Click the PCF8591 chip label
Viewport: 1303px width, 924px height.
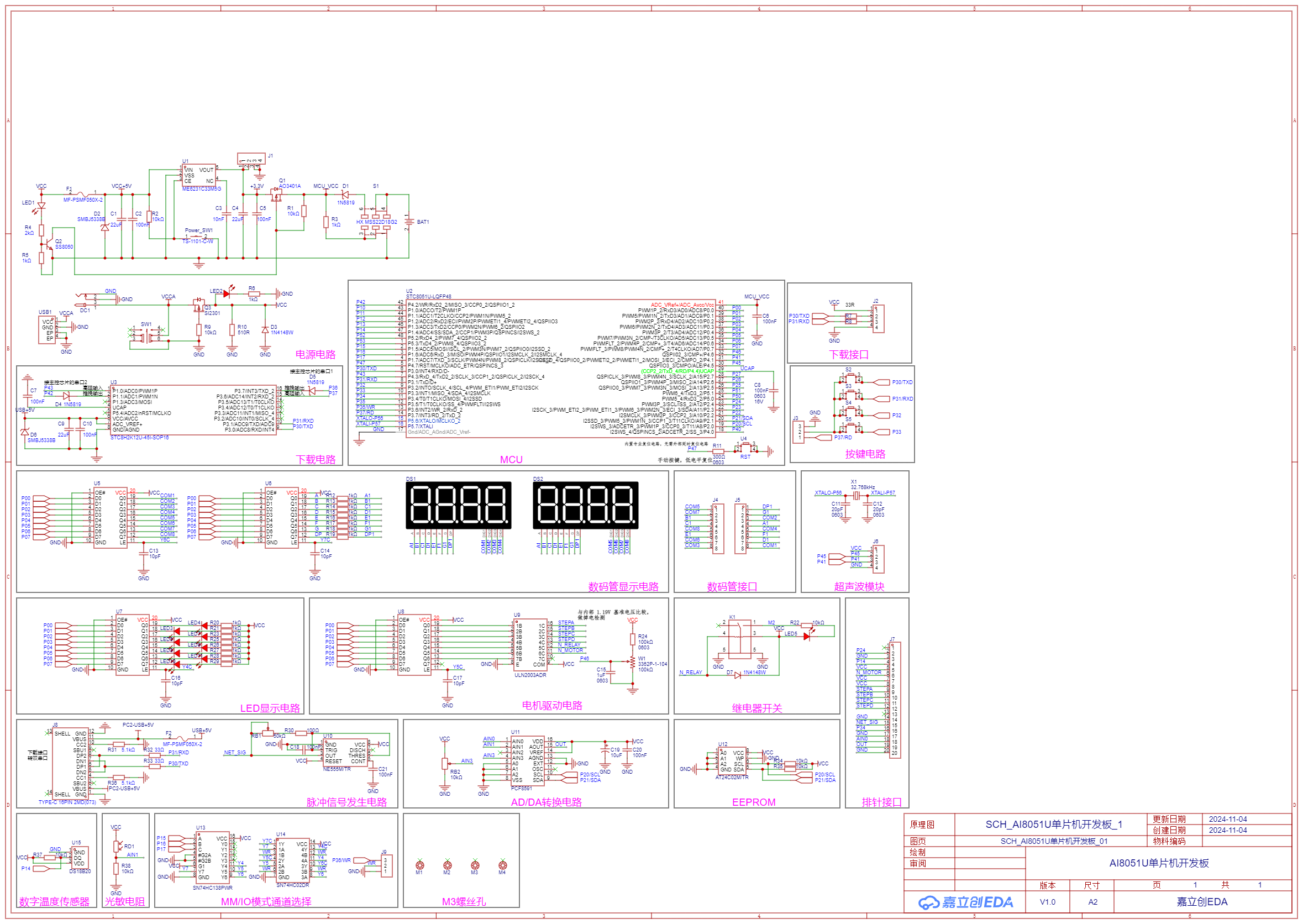(522, 789)
